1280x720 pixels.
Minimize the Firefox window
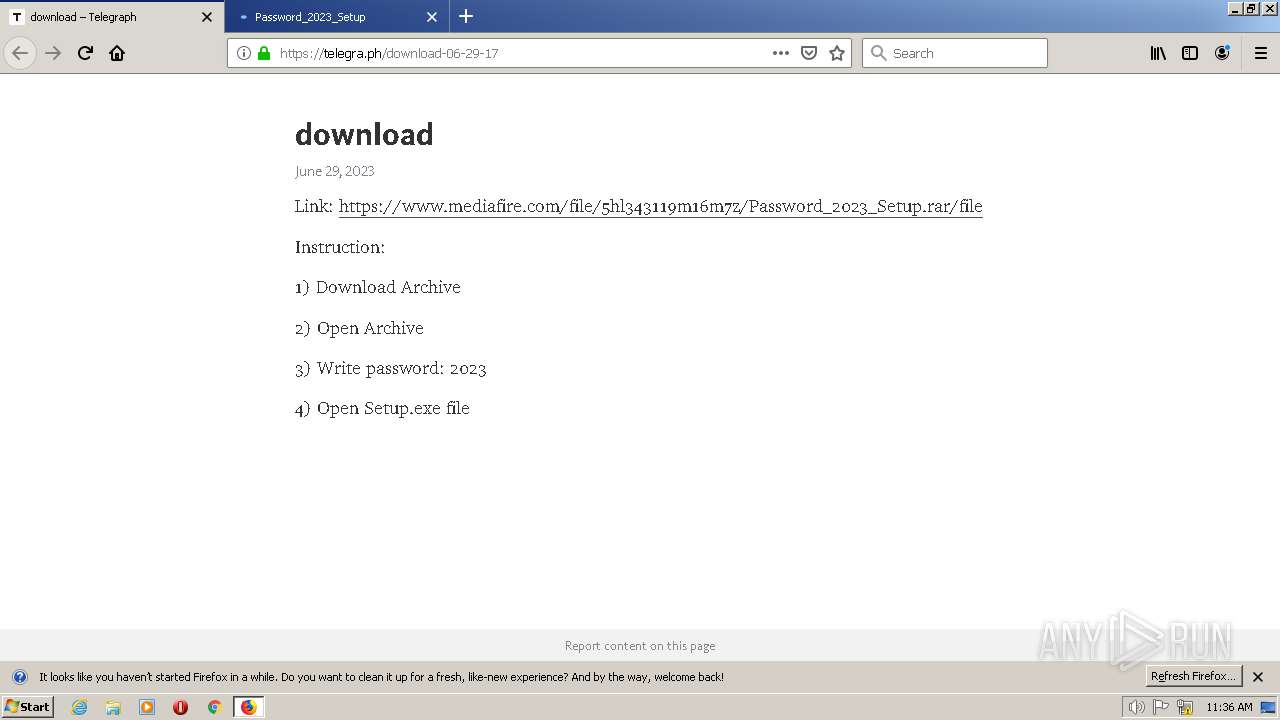pos(1235,8)
